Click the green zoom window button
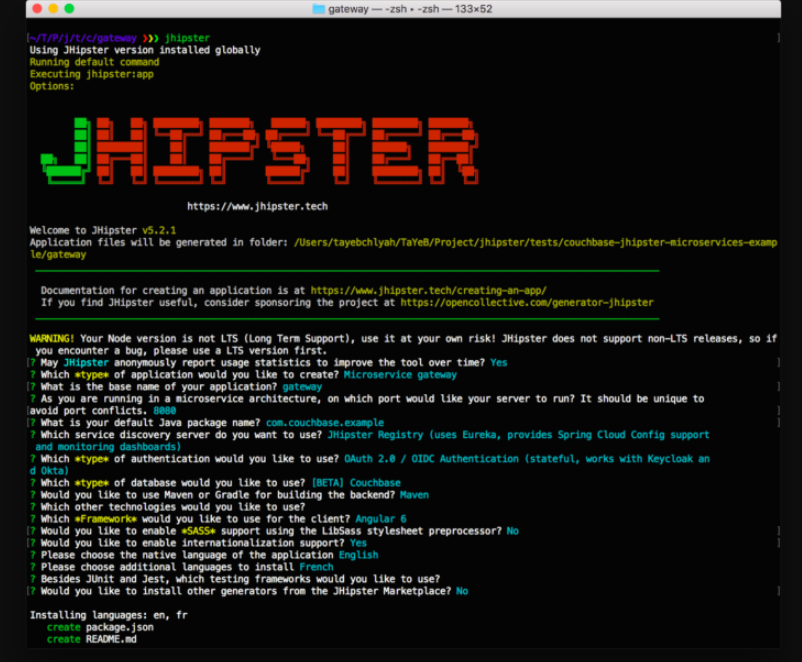The height and width of the screenshot is (662, 802). 70,9
